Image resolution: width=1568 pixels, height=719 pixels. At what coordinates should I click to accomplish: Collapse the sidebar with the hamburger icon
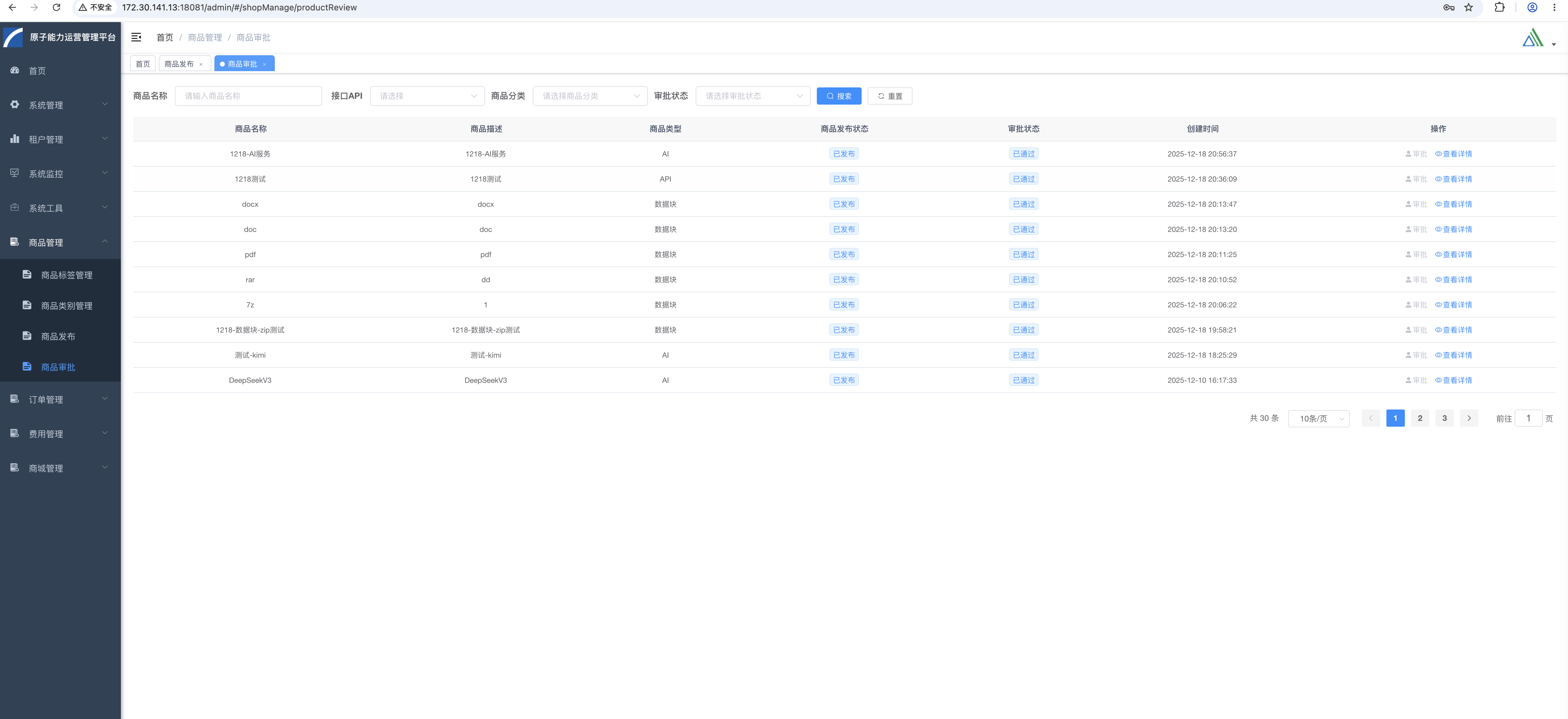136,37
